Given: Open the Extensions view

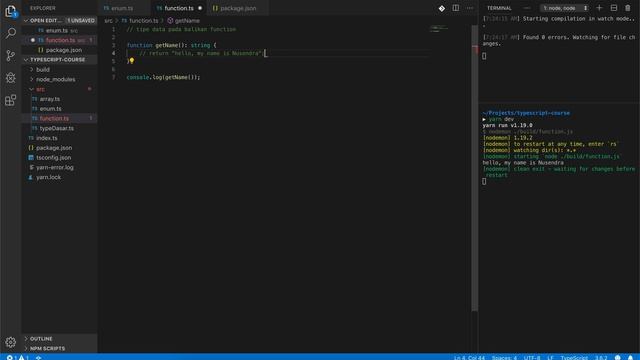Looking at the screenshot, I should click(x=11, y=100).
